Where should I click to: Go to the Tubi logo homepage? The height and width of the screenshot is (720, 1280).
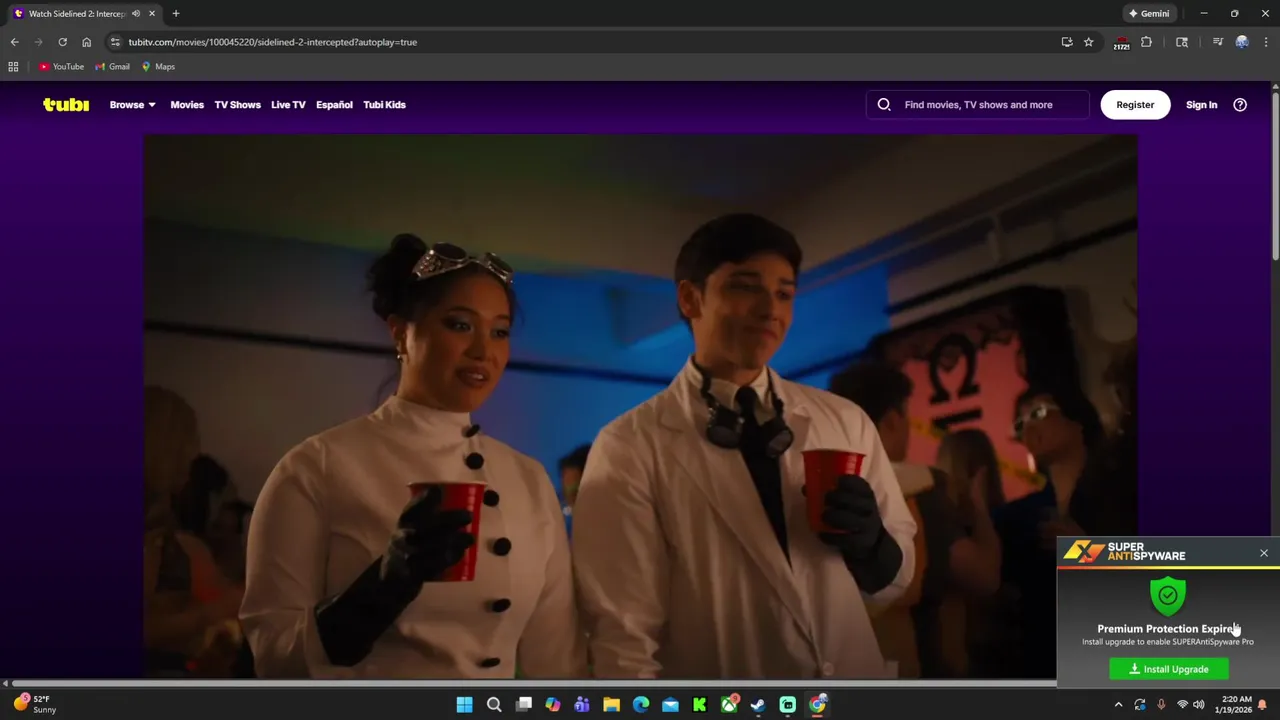click(66, 104)
